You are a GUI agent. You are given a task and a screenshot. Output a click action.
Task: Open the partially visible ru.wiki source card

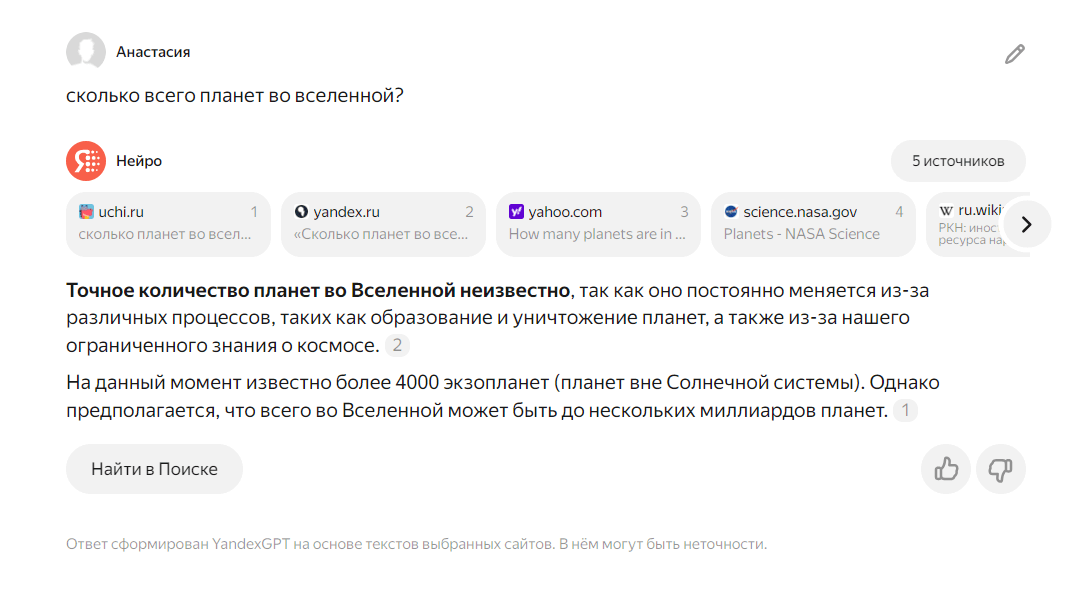pos(966,223)
